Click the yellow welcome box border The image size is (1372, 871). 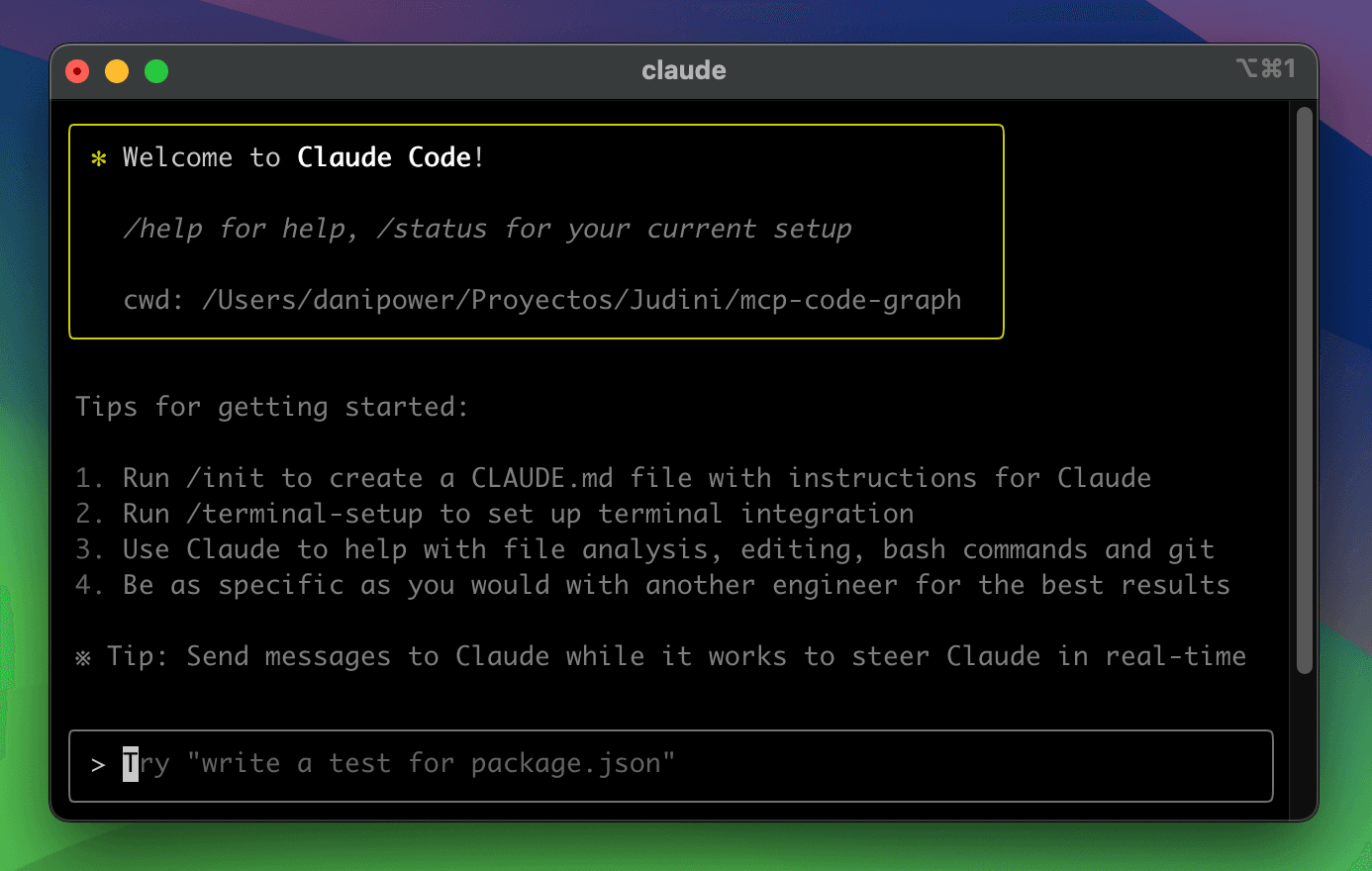pyautogui.click(x=536, y=125)
